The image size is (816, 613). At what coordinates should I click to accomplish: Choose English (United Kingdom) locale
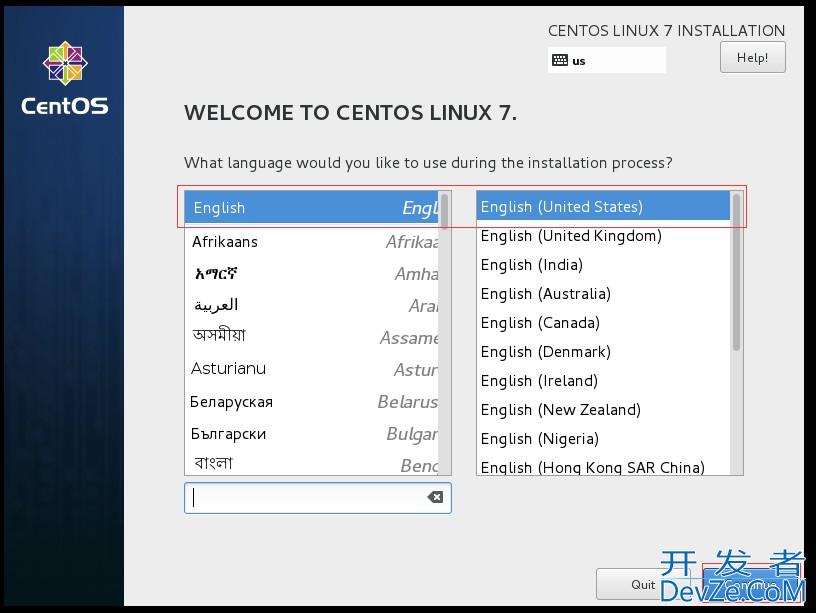coord(603,236)
